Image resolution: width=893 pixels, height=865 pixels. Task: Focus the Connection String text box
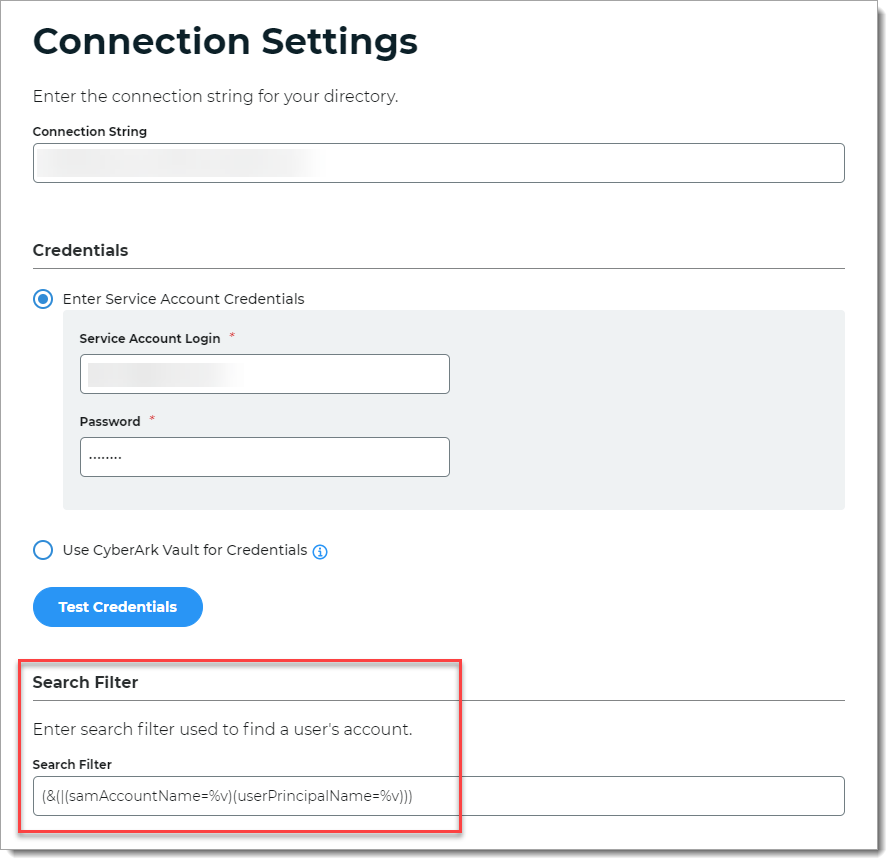coord(438,163)
